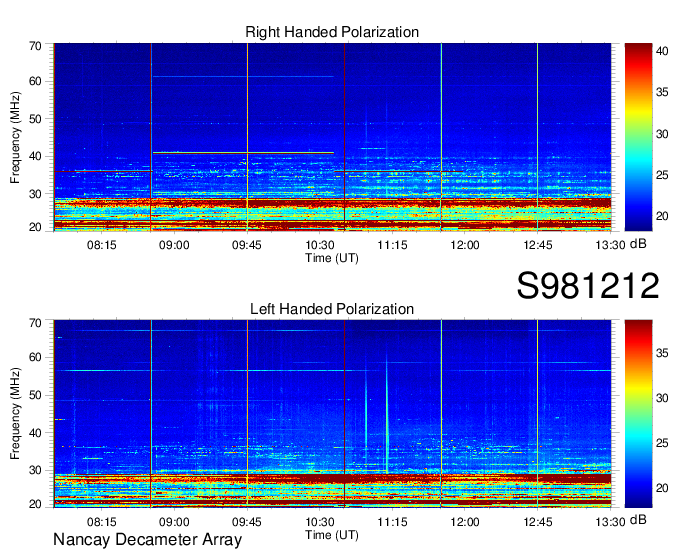Click the 40 MHz tick of Right Handed plot

(36, 156)
